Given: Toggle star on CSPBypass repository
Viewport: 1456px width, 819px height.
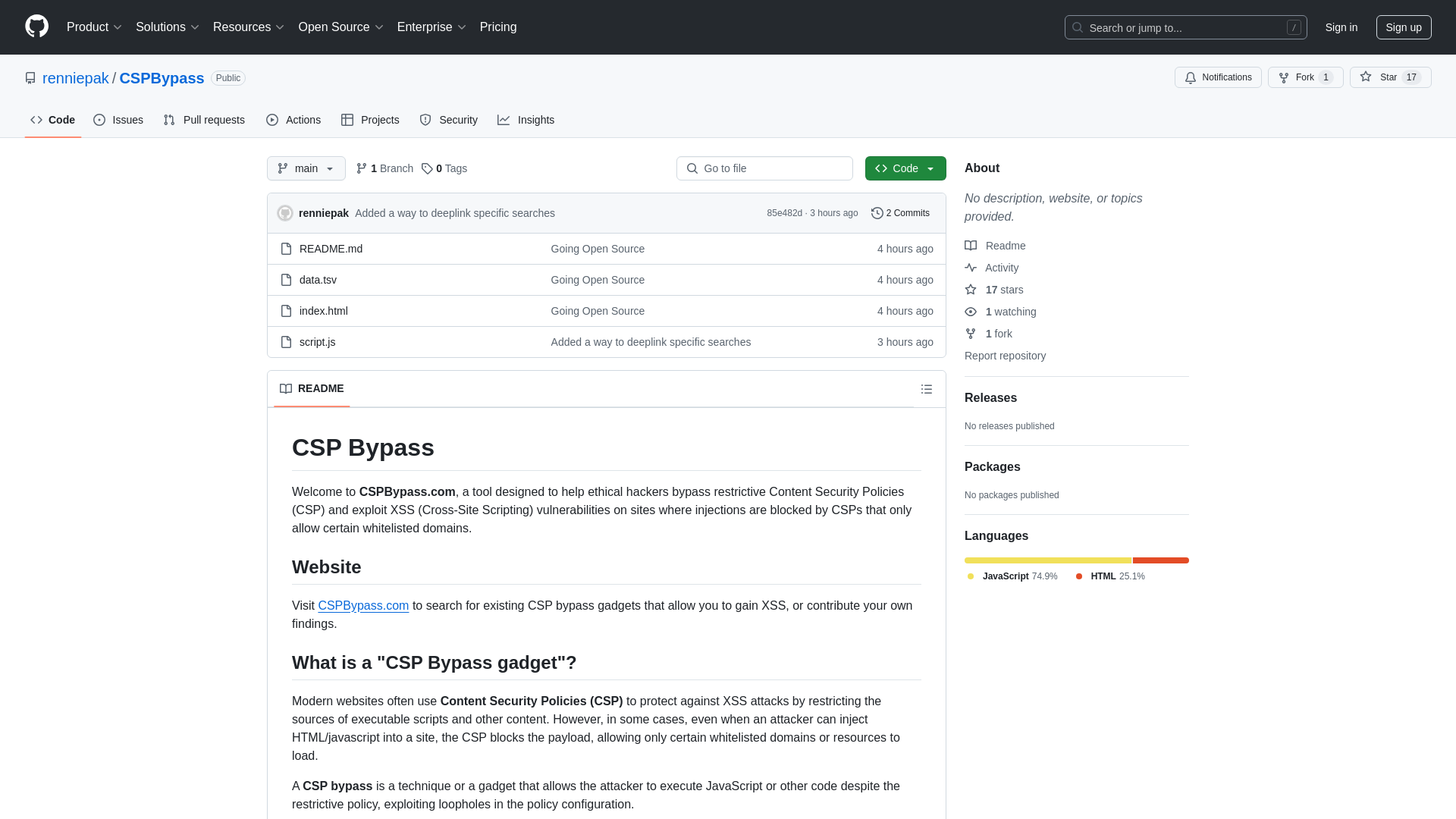Looking at the screenshot, I should point(1382,77).
